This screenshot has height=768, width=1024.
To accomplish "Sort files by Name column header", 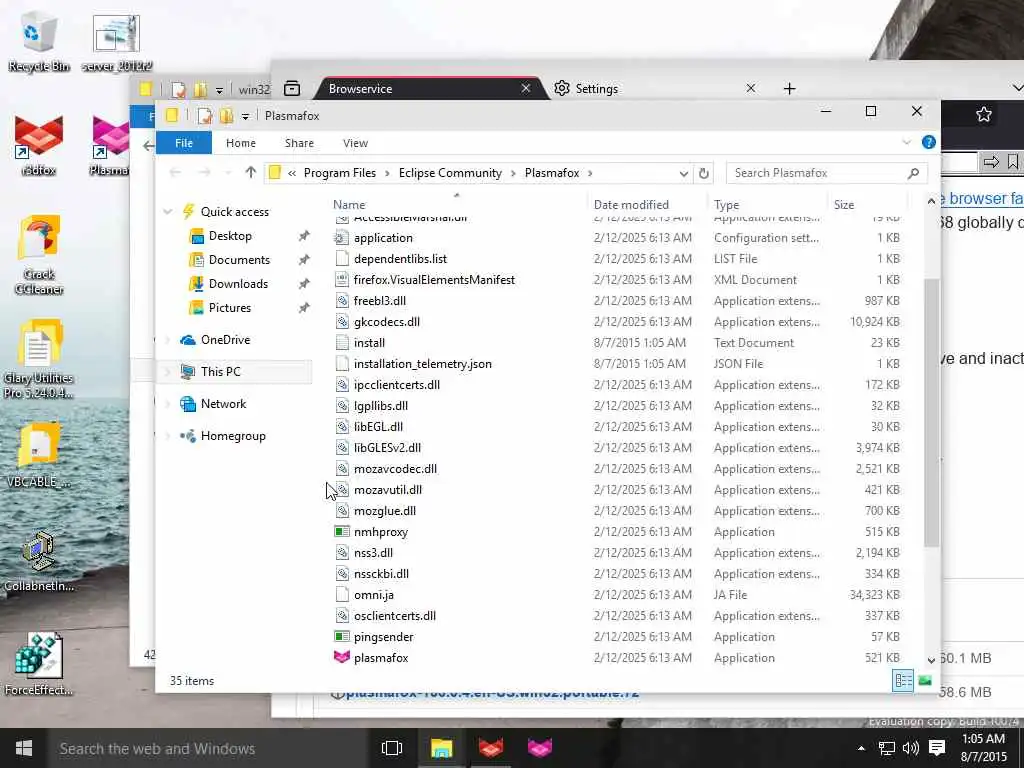I will coord(349,204).
